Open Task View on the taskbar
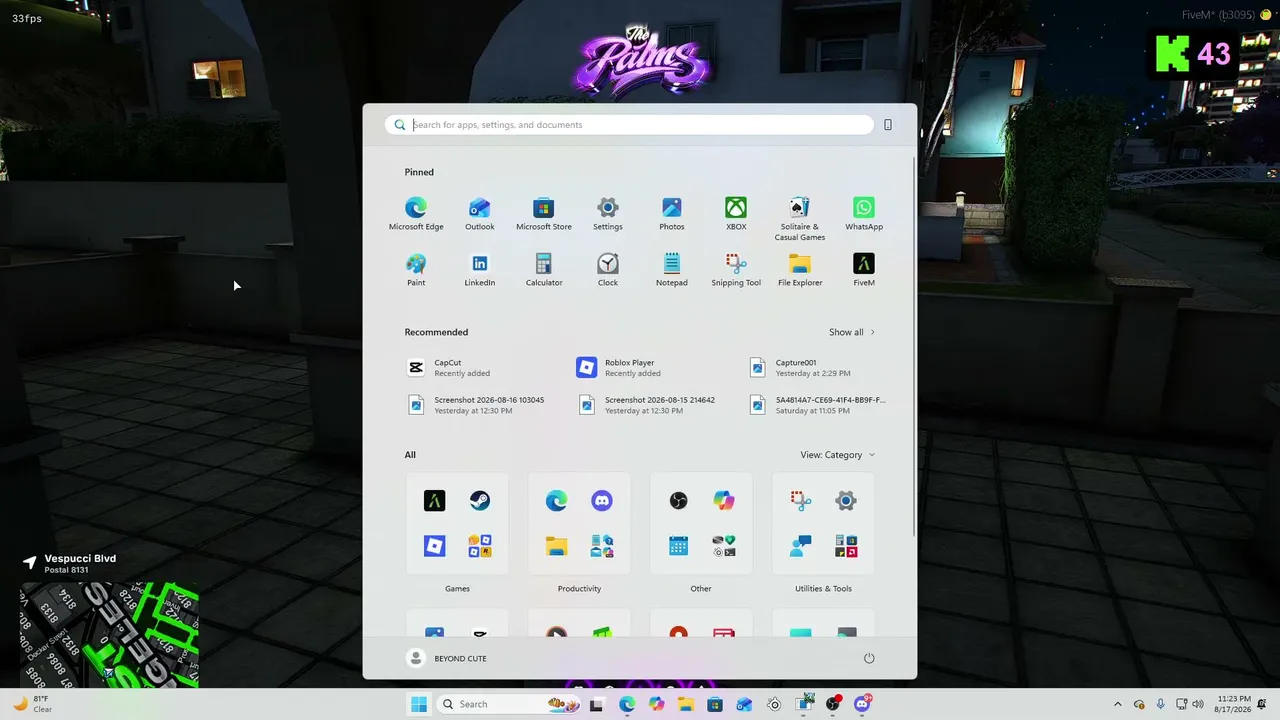The image size is (1280, 720). [x=597, y=704]
